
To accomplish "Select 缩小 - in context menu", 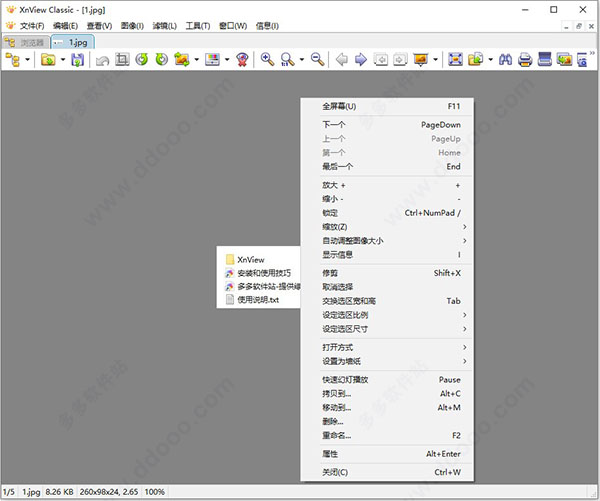I will coord(387,199).
